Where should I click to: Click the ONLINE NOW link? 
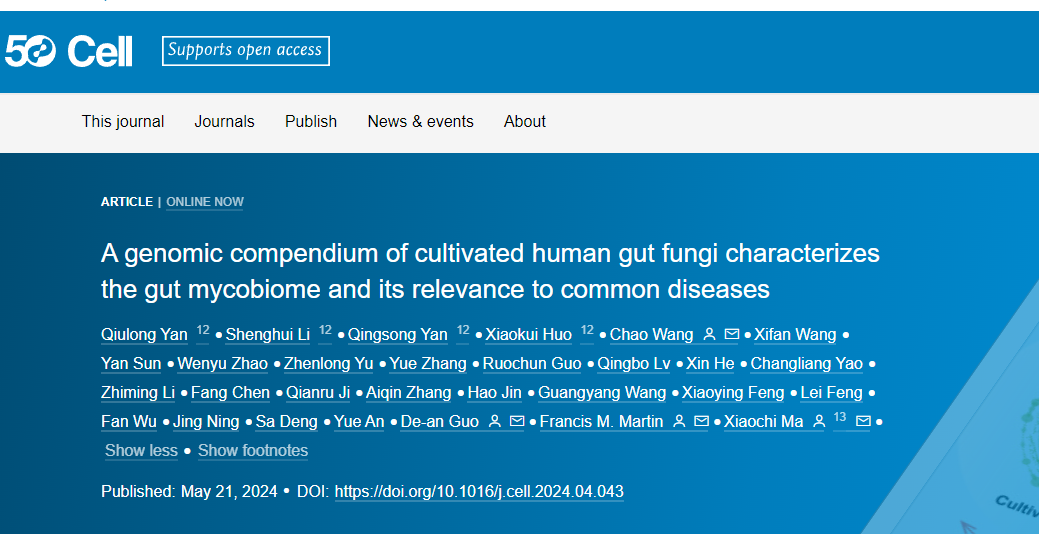click(x=205, y=202)
